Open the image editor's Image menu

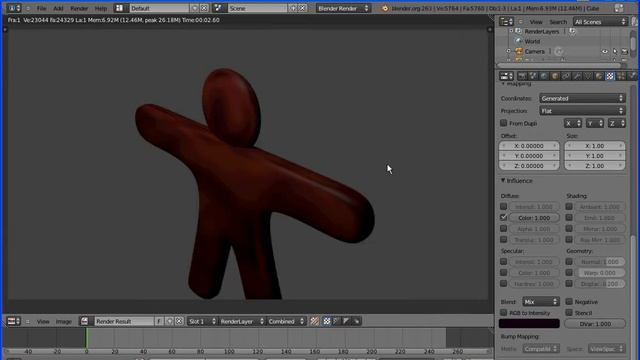pyautogui.click(x=64, y=322)
